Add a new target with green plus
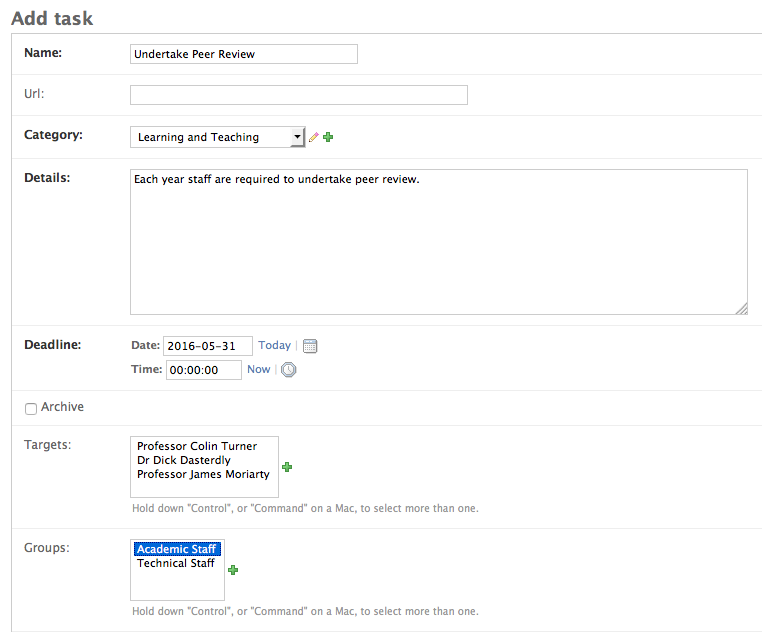 click(x=287, y=467)
